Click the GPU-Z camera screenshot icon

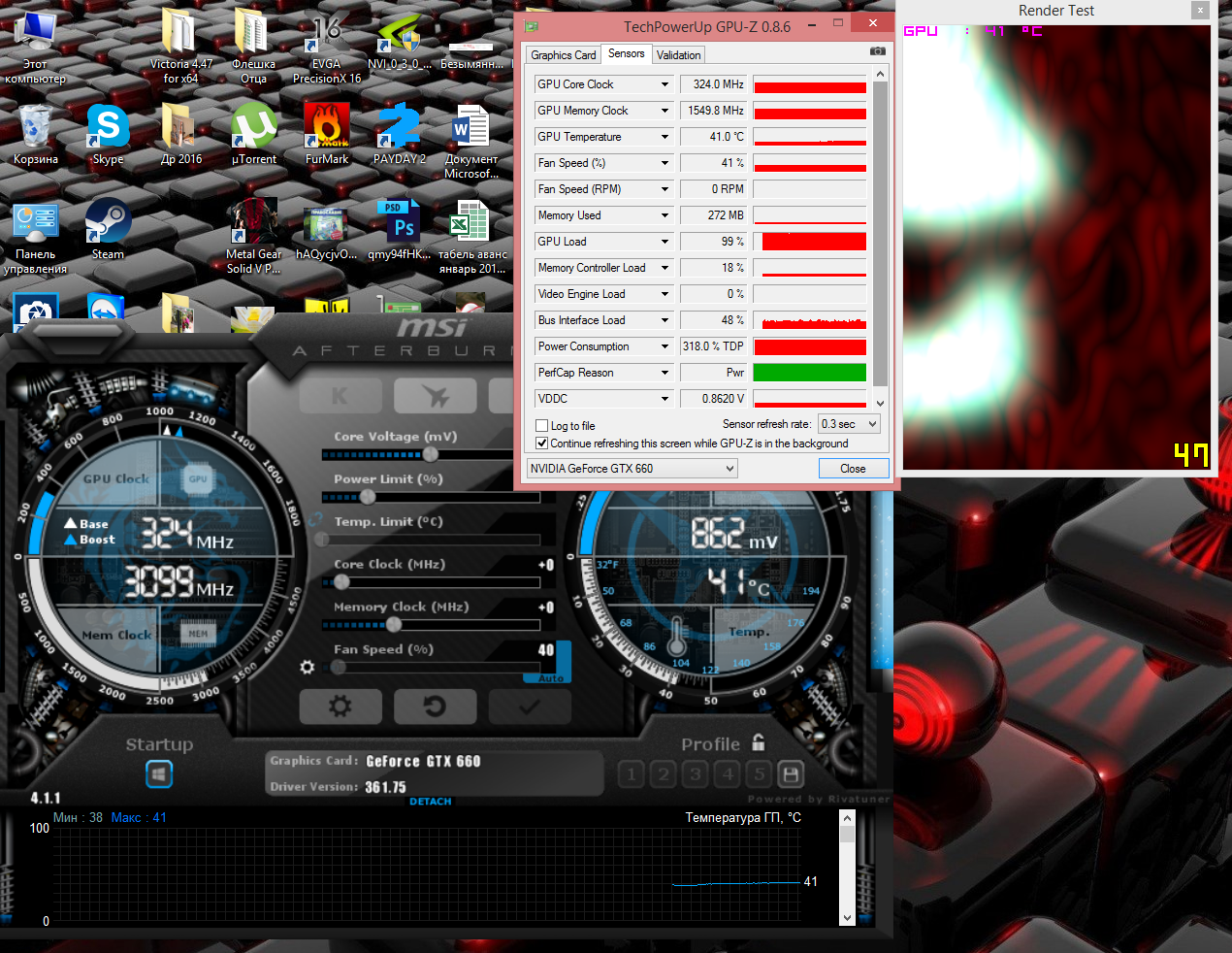(x=877, y=51)
